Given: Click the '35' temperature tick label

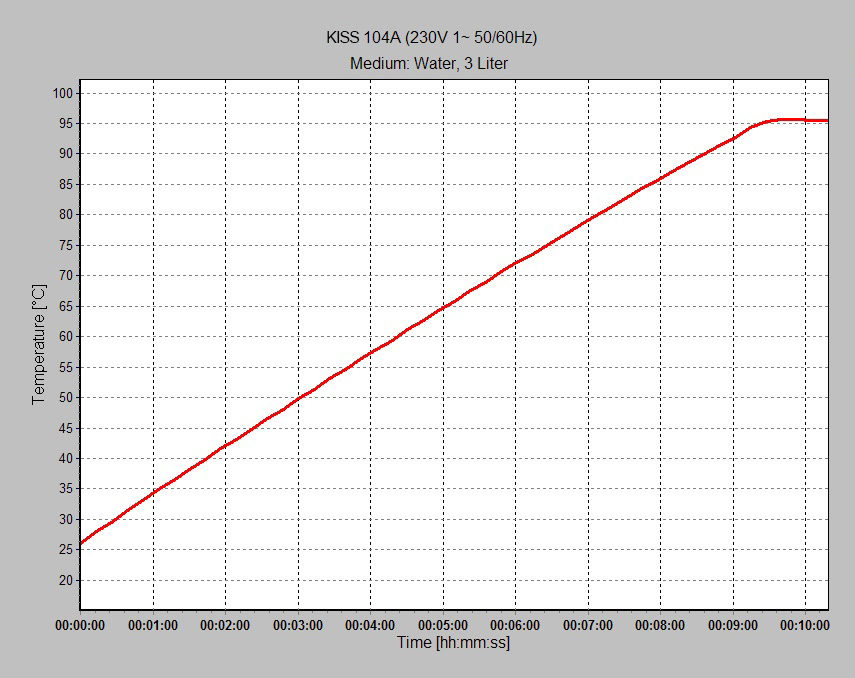Looking at the screenshot, I should [x=65, y=489].
